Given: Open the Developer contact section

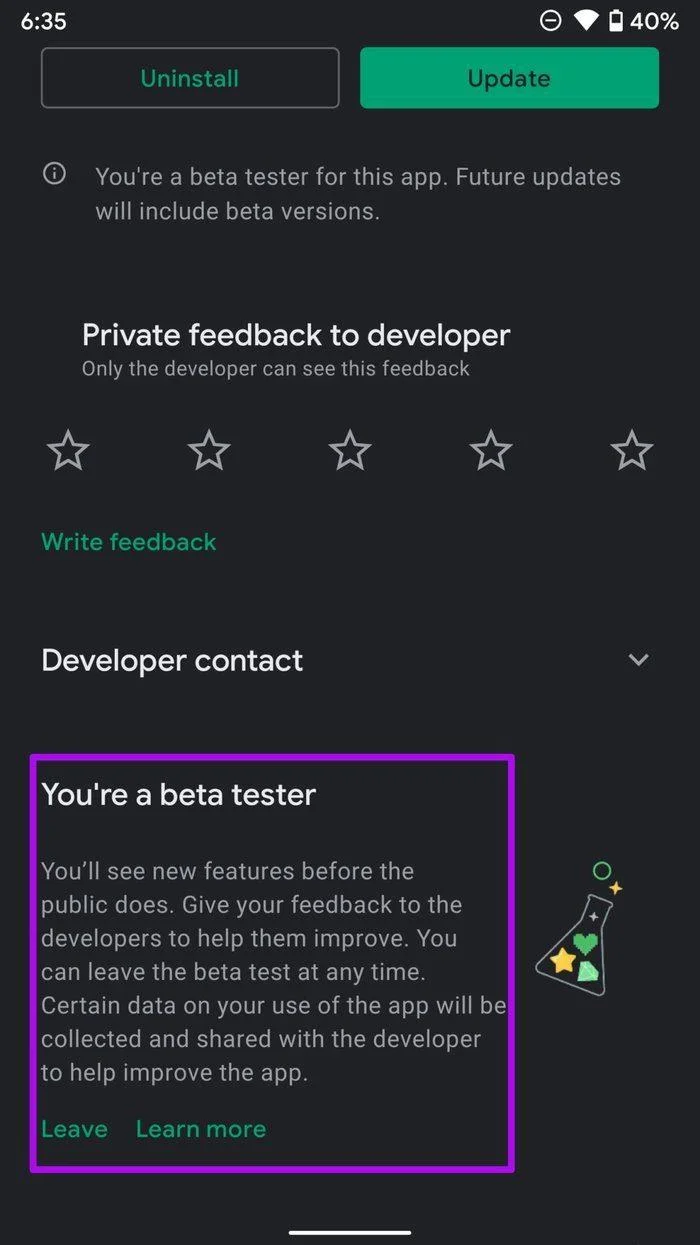Looking at the screenshot, I should (350, 660).
